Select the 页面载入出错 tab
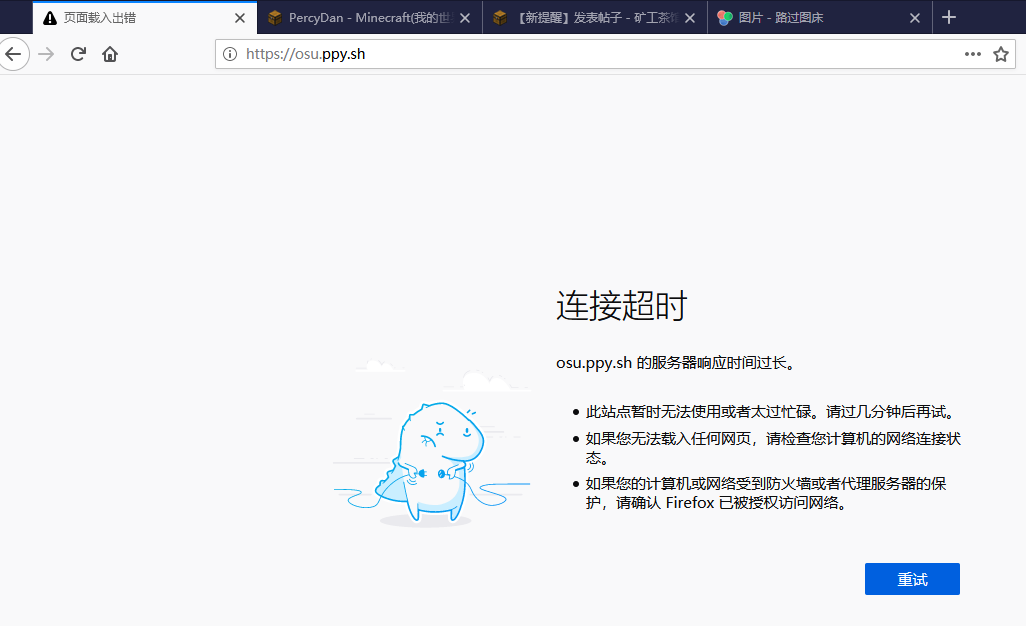1026x626 pixels. 130,18
